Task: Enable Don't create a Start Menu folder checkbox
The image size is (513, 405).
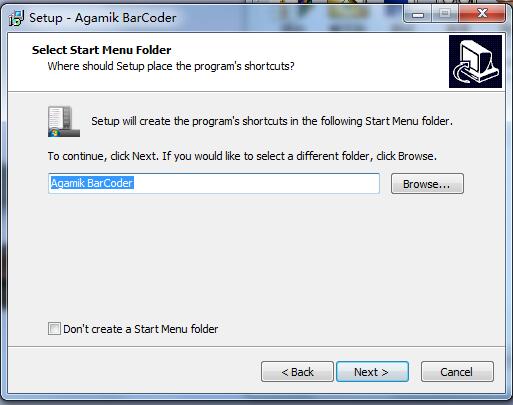Action: pos(54,329)
